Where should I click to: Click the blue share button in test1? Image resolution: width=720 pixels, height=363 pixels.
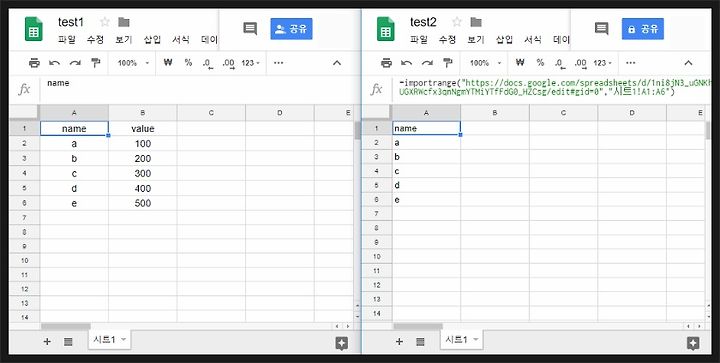(291, 29)
